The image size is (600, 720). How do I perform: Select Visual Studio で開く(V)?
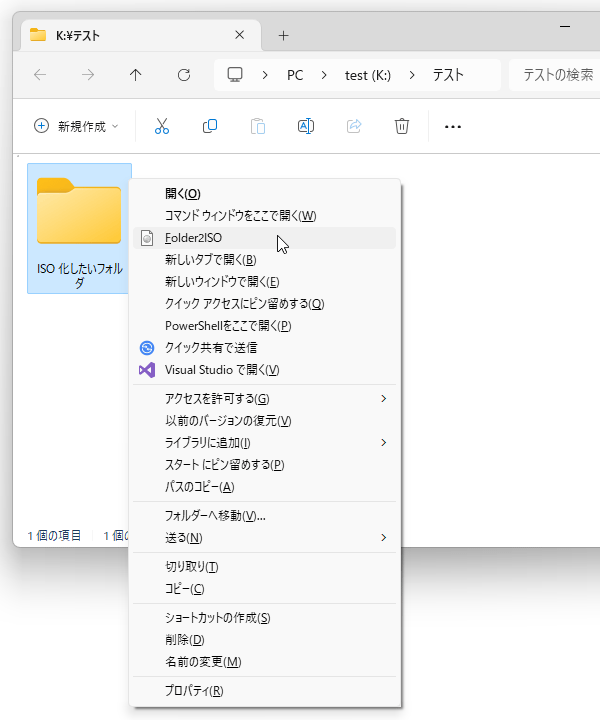tap(264, 370)
